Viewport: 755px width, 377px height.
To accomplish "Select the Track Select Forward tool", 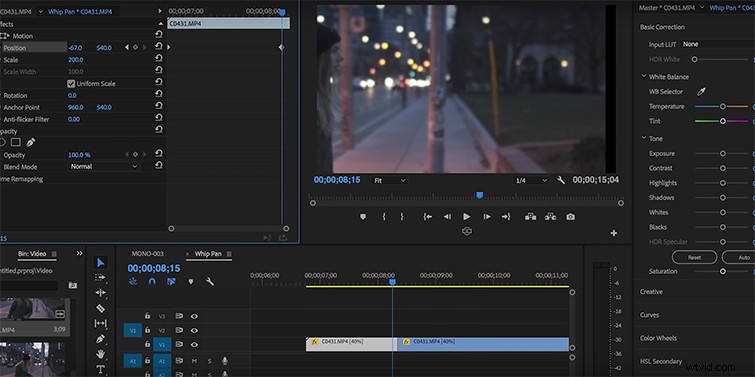I will point(100,277).
